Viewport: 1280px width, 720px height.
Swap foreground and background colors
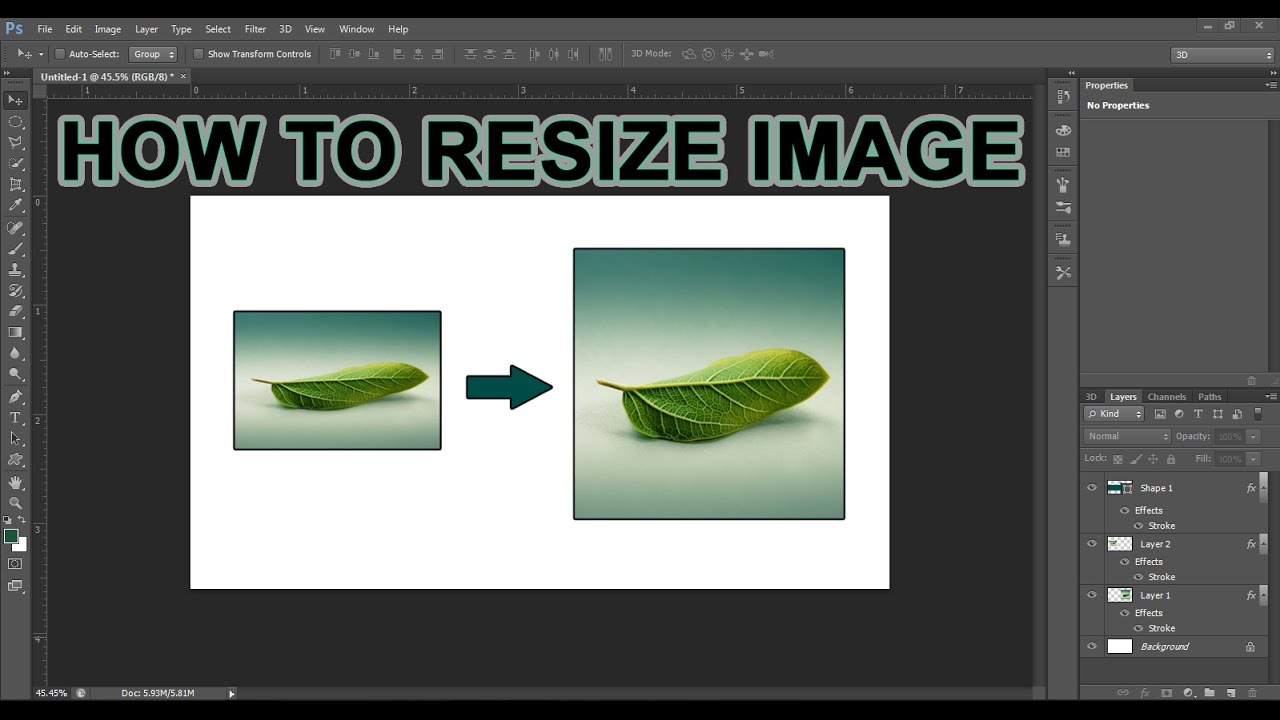tap(22, 520)
